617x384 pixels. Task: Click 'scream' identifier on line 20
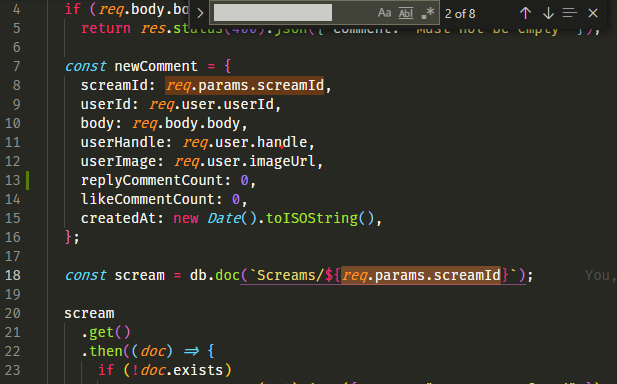pyautogui.click(x=89, y=314)
